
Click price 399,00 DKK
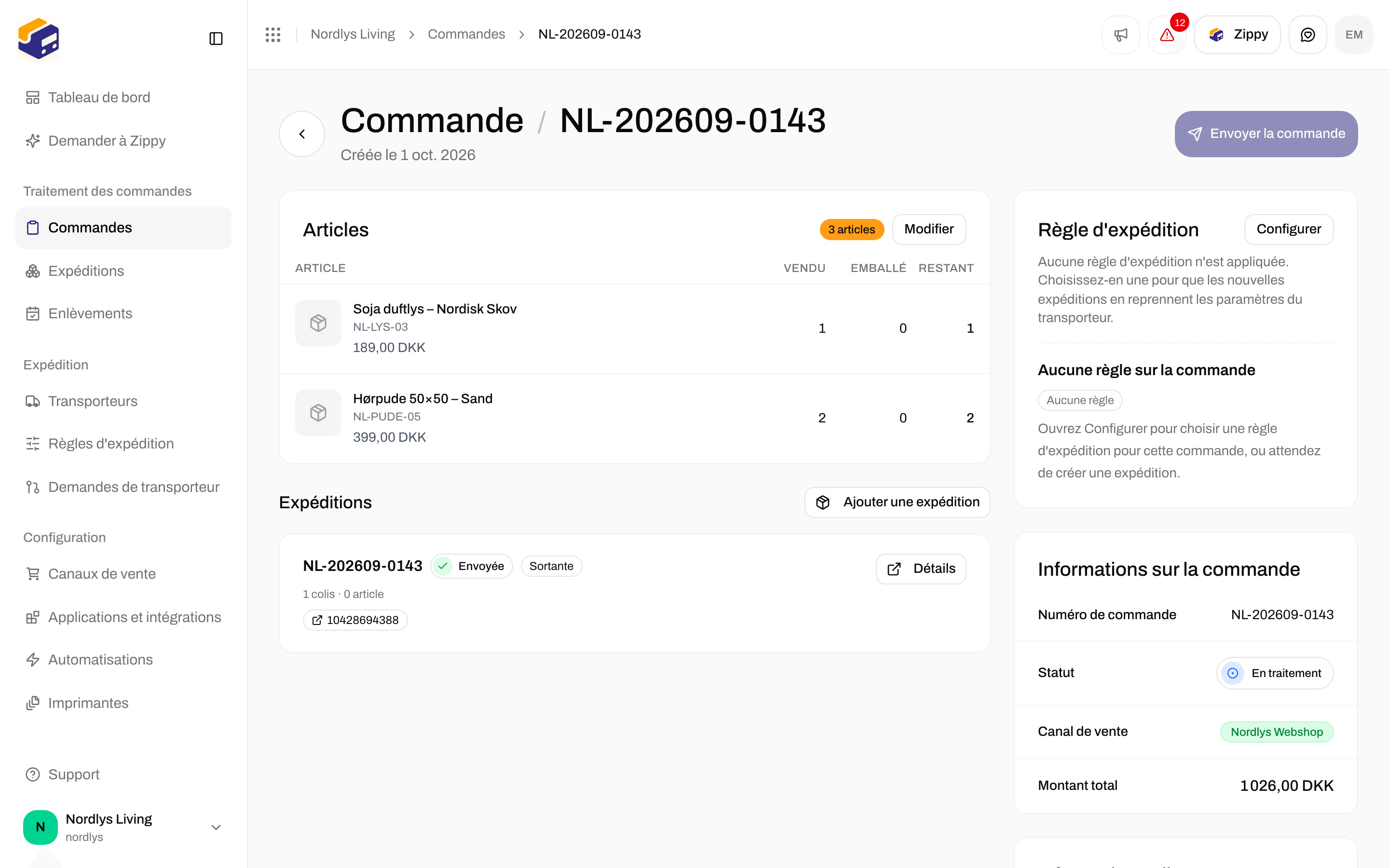(x=389, y=437)
